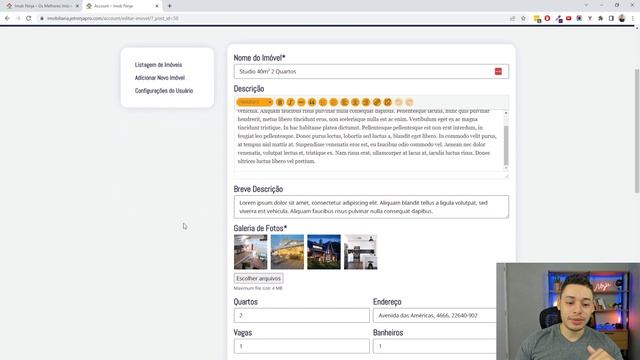Open the tab search chevron in title bar
Image resolution: width=640 pixels, height=360 pixels.
tap(587, 5)
